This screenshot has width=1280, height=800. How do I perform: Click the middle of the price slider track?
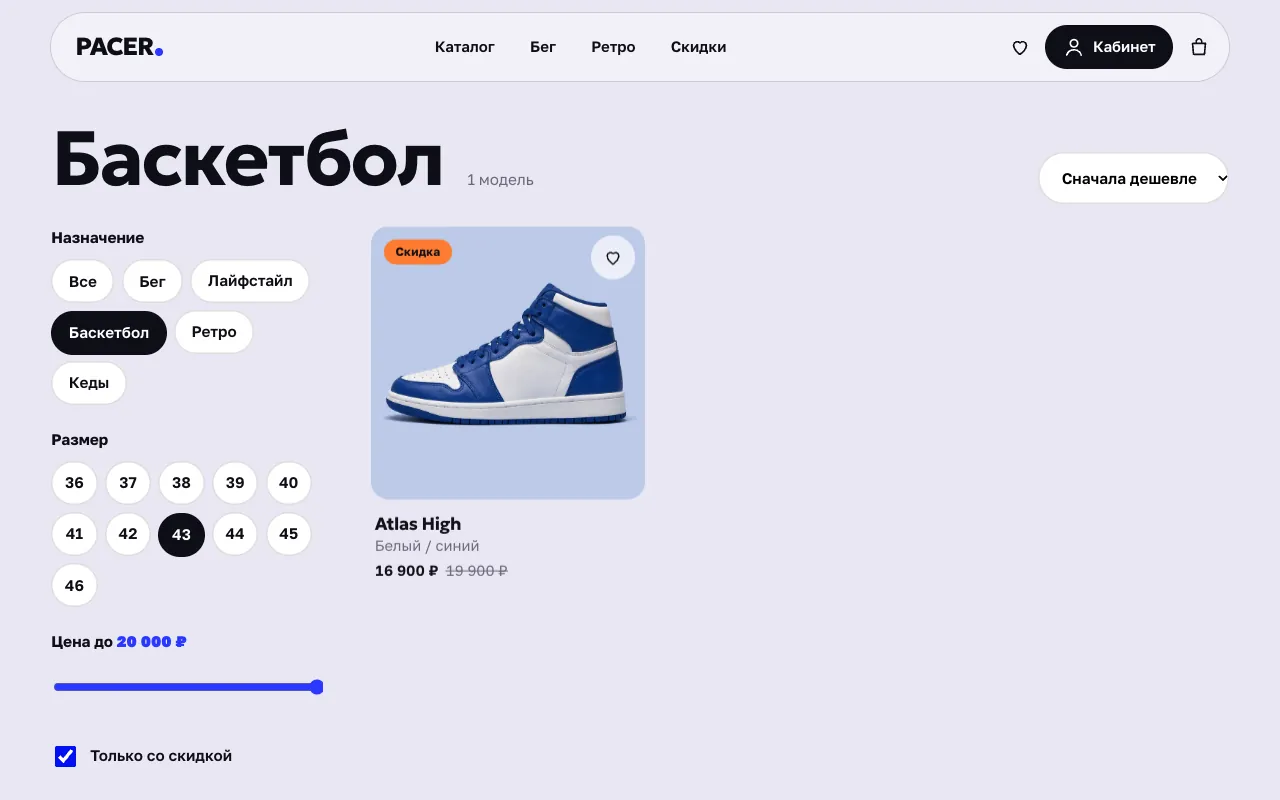coord(188,687)
